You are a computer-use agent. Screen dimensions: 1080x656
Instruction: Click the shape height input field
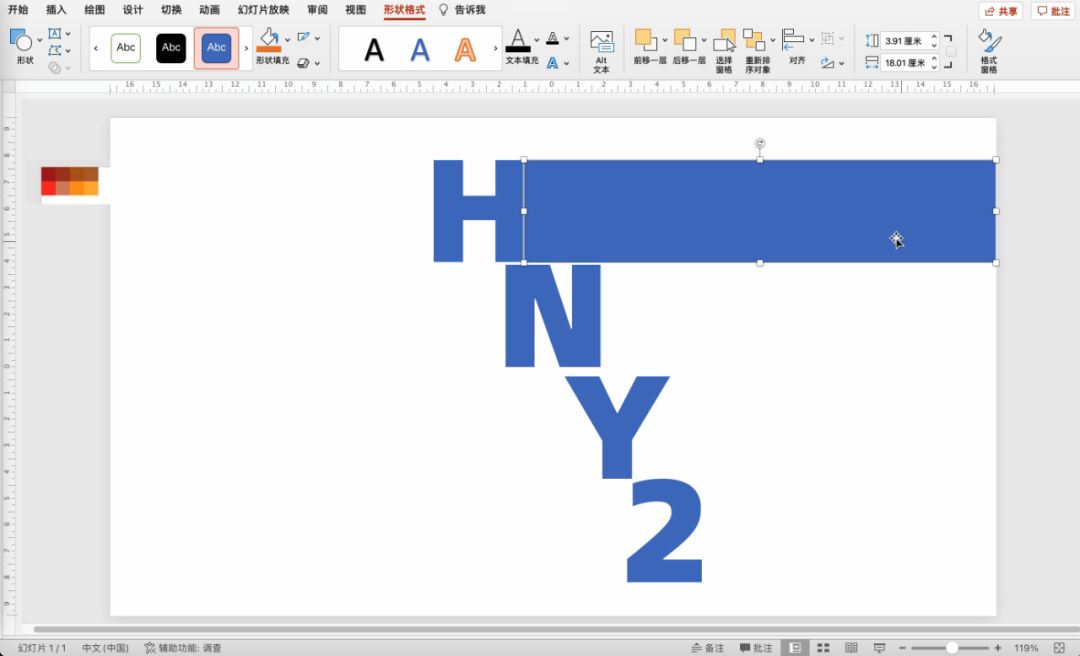(906, 41)
